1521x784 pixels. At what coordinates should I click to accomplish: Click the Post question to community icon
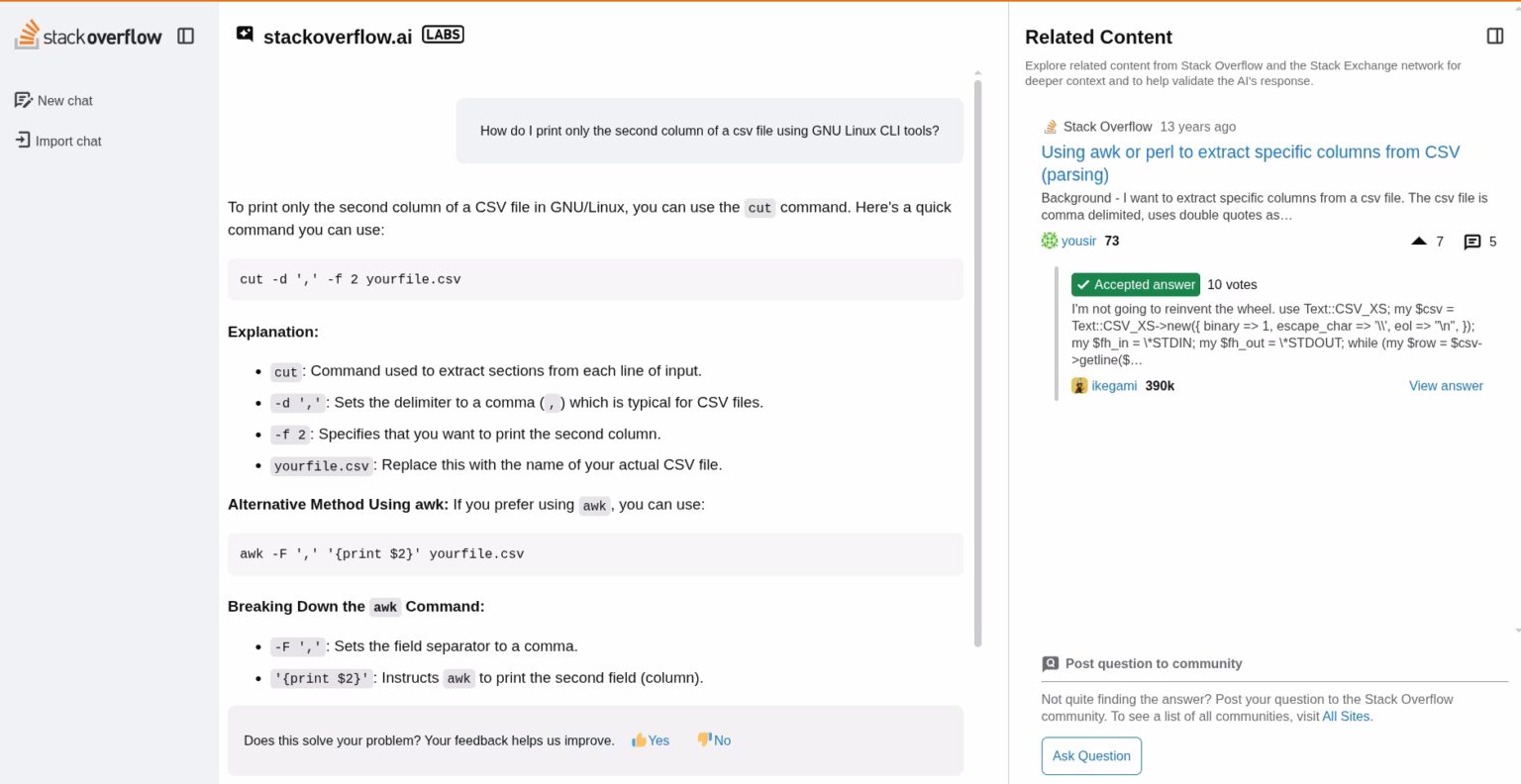[1050, 663]
